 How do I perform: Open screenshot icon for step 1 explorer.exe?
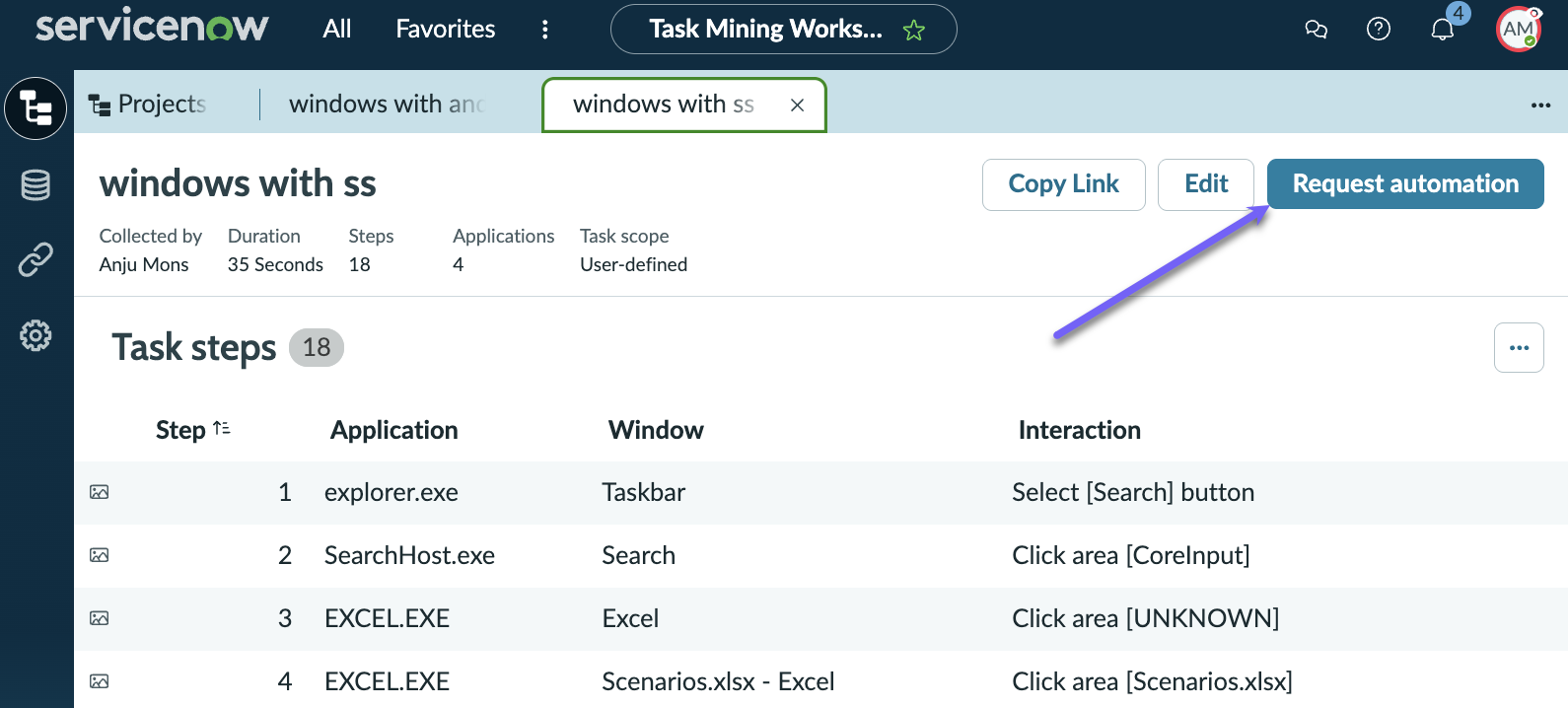(x=100, y=492)
